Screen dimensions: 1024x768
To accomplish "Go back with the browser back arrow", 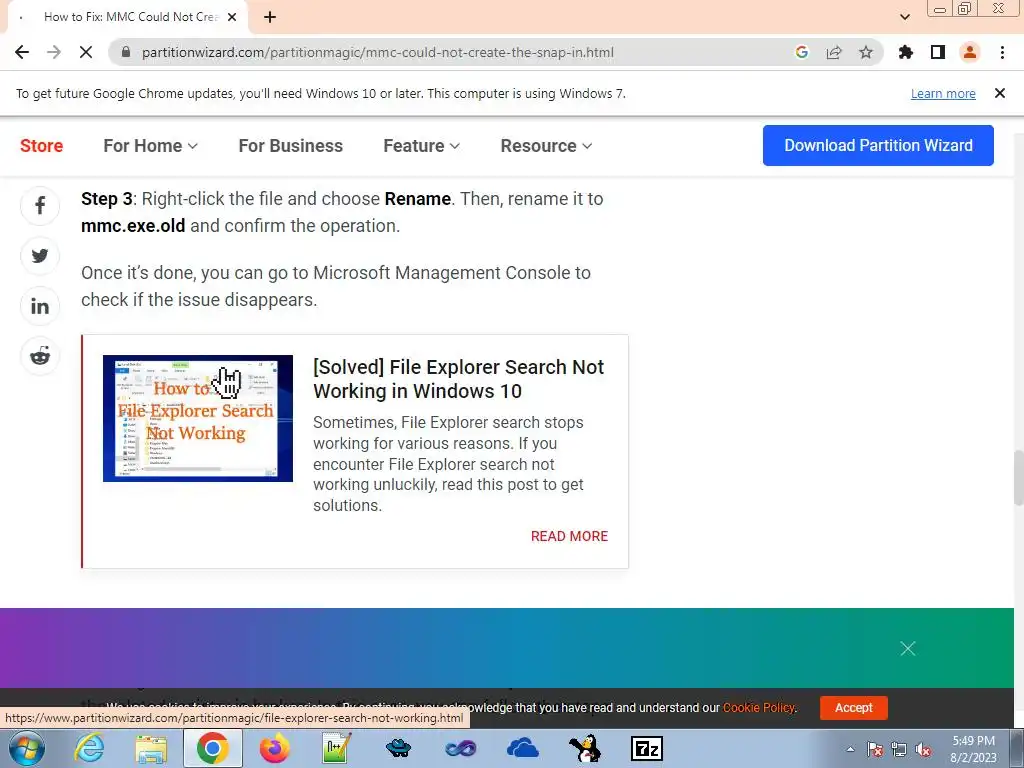I will (22, 52).
